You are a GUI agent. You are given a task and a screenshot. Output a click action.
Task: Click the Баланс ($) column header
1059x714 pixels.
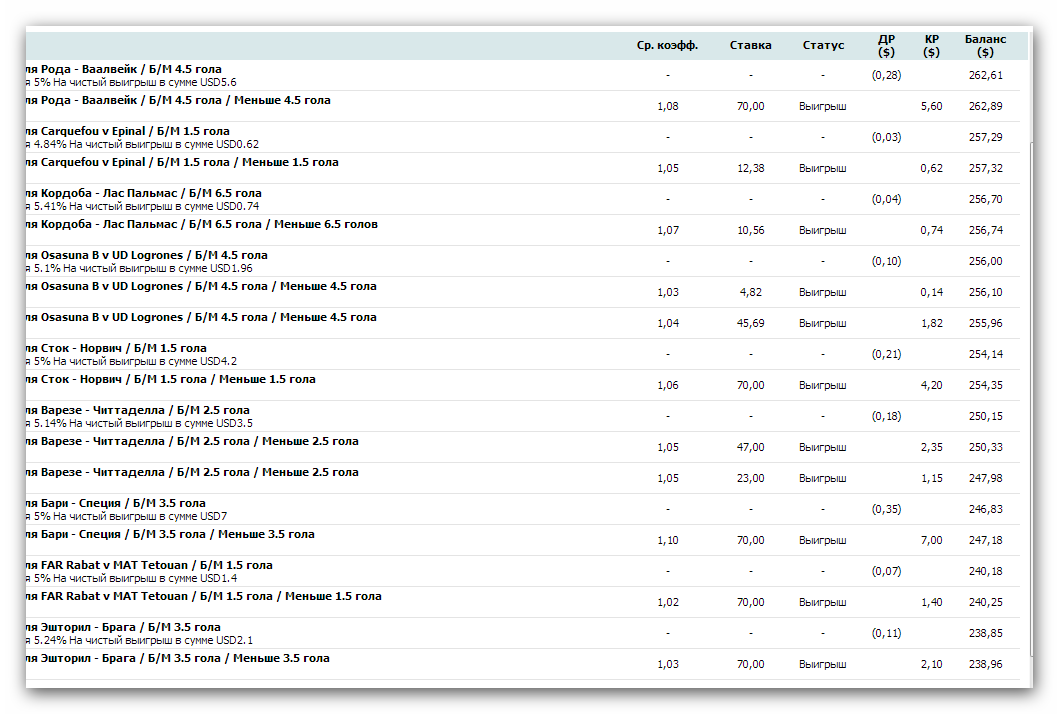click(985, 45)
